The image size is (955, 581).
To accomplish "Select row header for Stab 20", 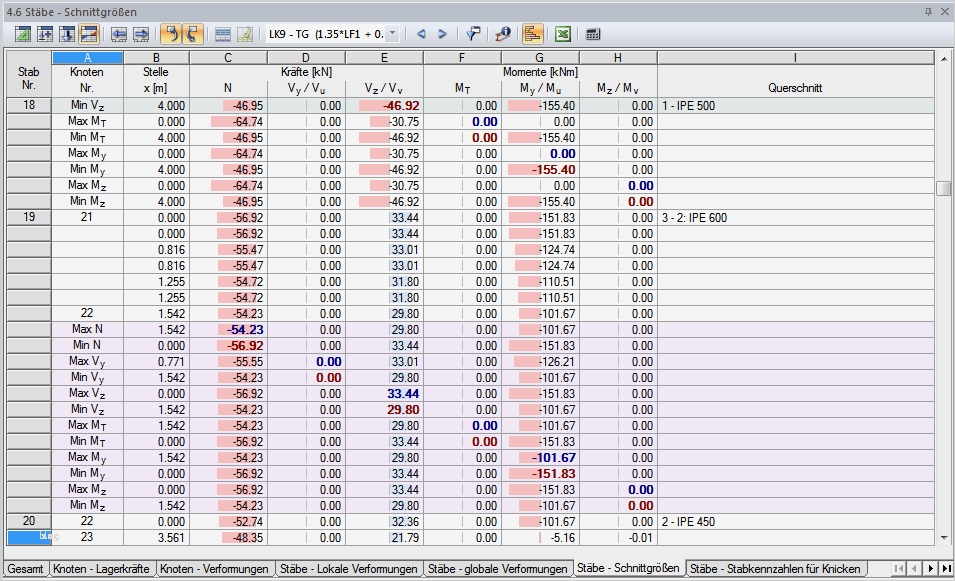I will (29, 521).
